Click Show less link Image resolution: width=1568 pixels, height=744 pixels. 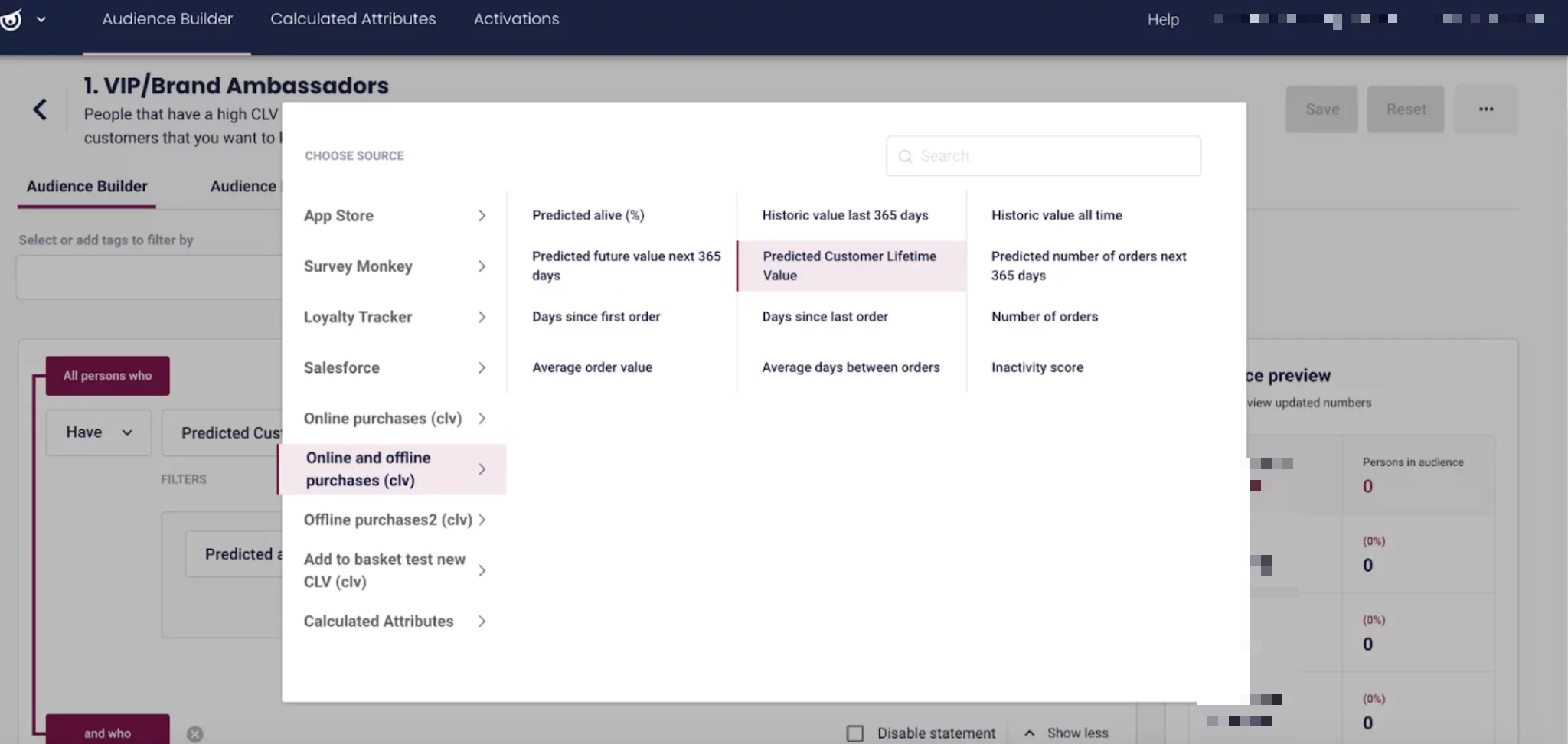[1077, 733]
